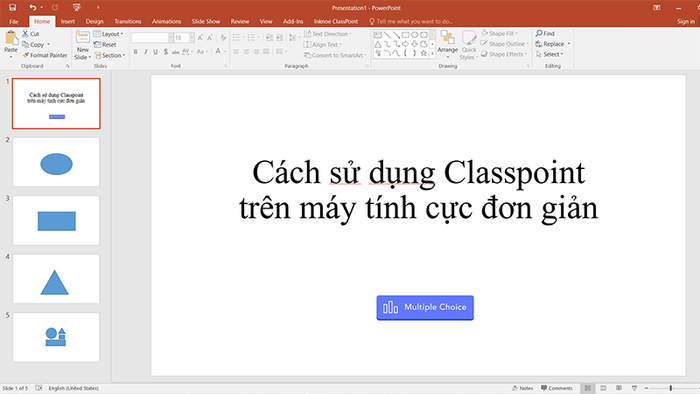Image resolution: width=700 pixels, height=394 pixels.
Task: Toggle the Notes pane in status bar
Action: [523, 388]
